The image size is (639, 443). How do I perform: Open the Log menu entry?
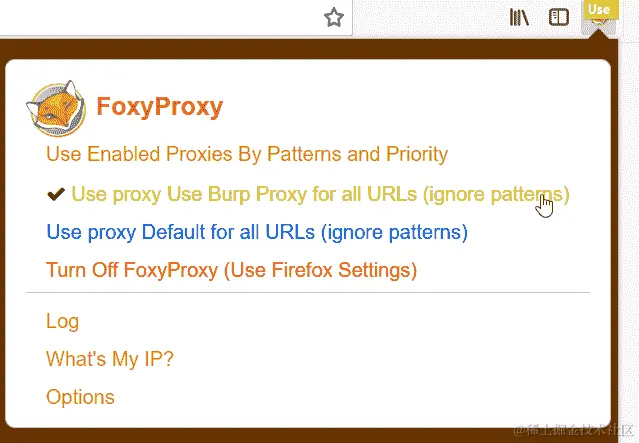click(x=62, y=321)
